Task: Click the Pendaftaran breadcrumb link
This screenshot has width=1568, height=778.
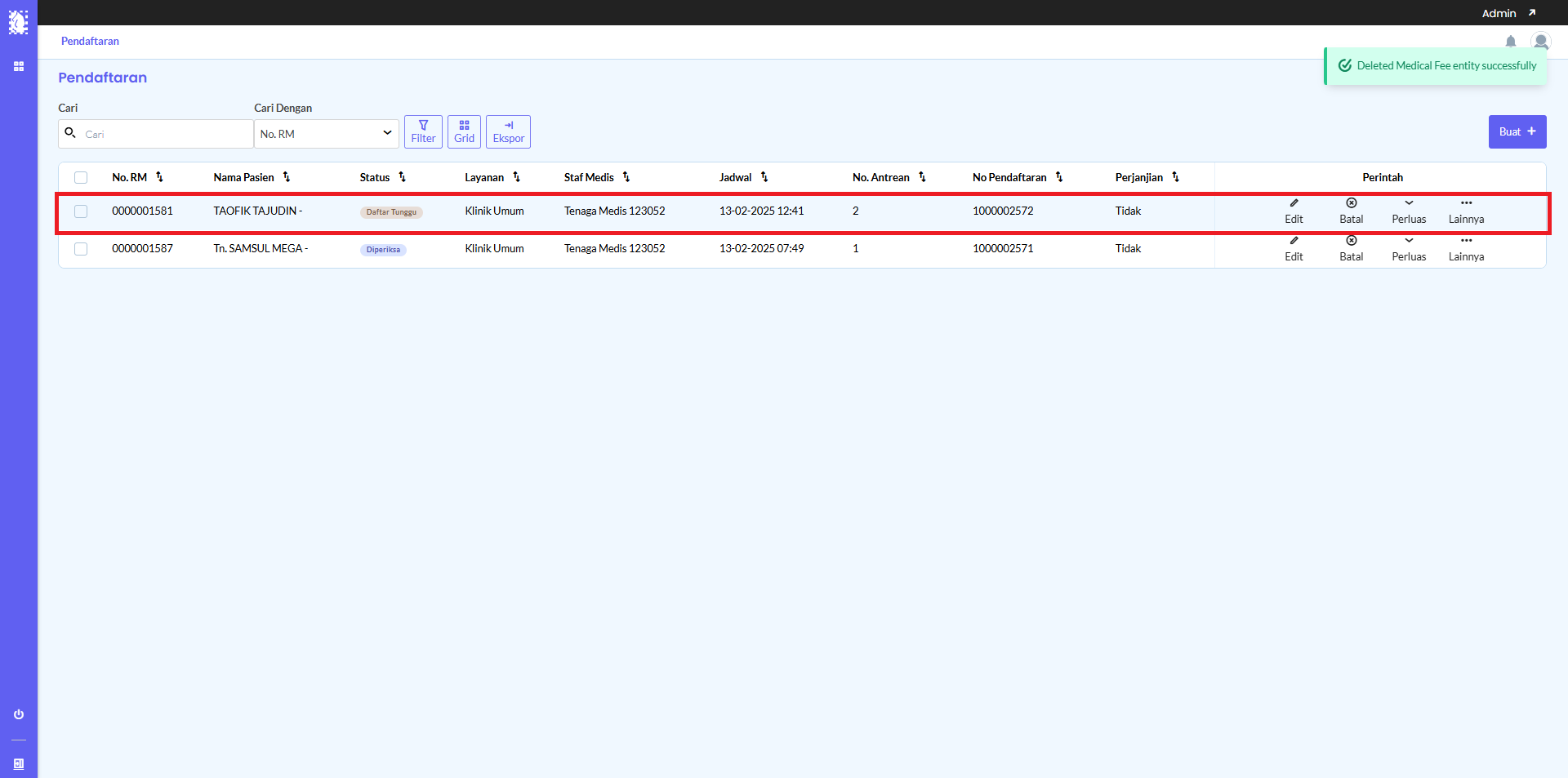Action: click(x=90, y=41)
